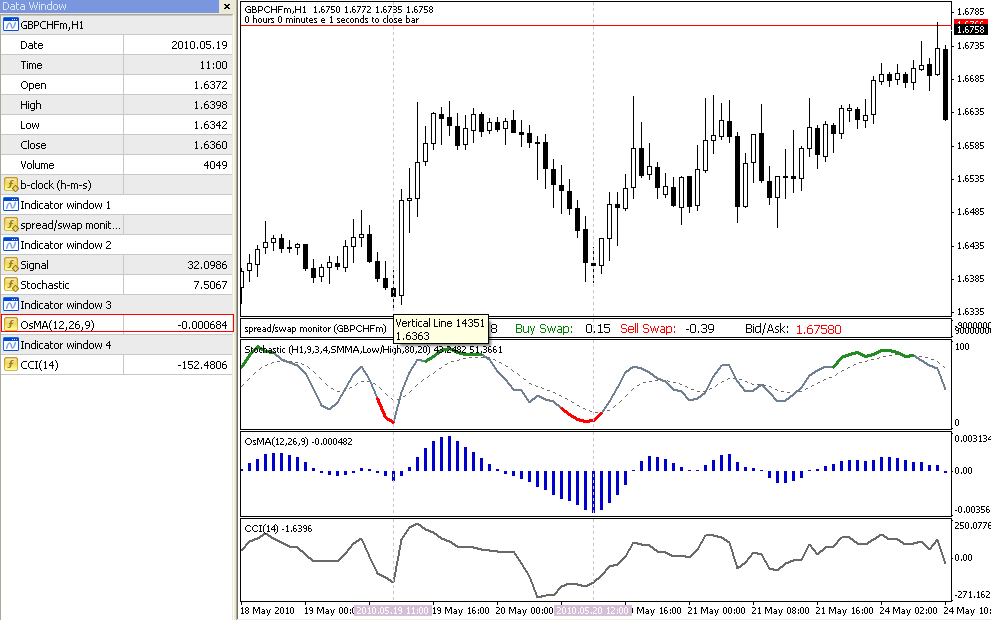Viewport: 991px width, 620px height.
Task: Select the Signal value 32.0986
Action: (x=207, y=265)
